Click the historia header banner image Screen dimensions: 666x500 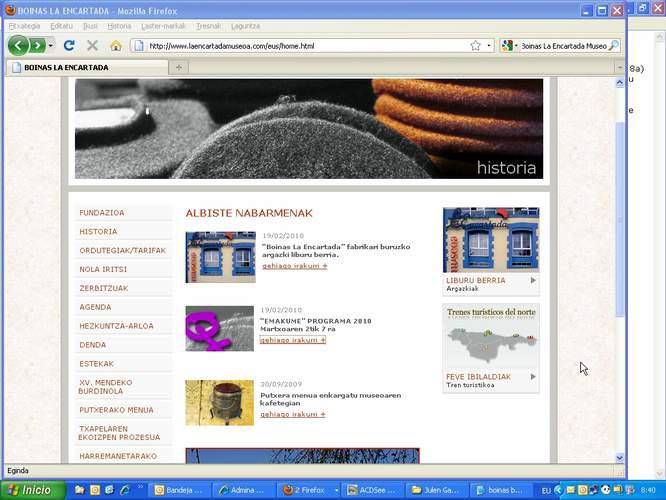309,129
